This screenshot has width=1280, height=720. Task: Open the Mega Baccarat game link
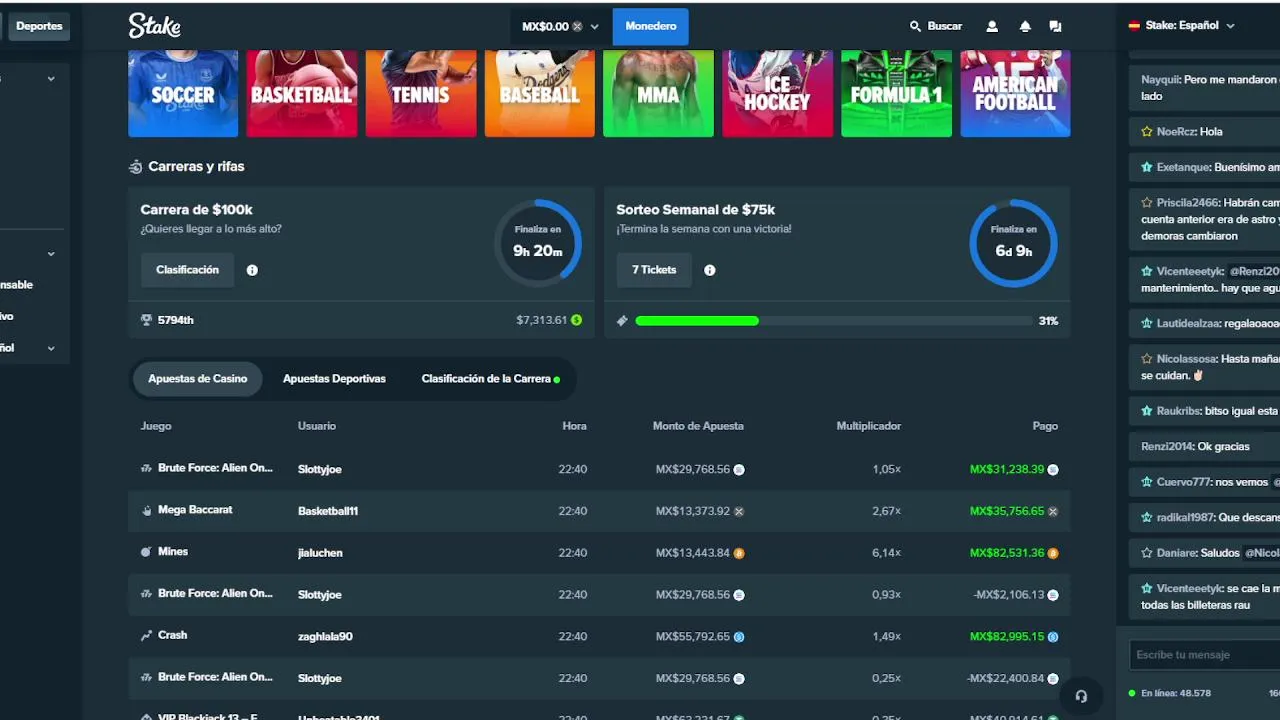click(195, 510)
